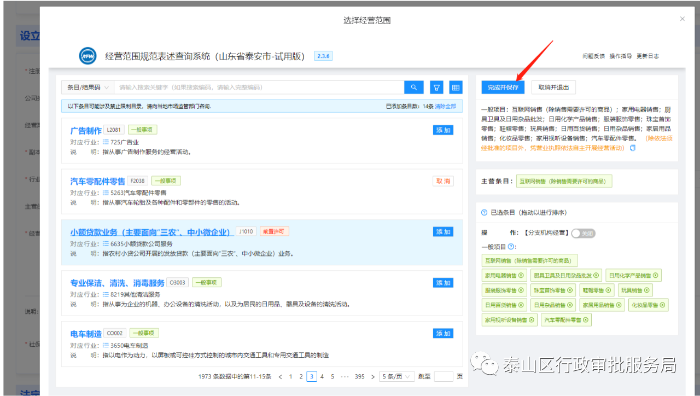Remove 化妆品零售 tag via x icon

[x=662, y=305]
